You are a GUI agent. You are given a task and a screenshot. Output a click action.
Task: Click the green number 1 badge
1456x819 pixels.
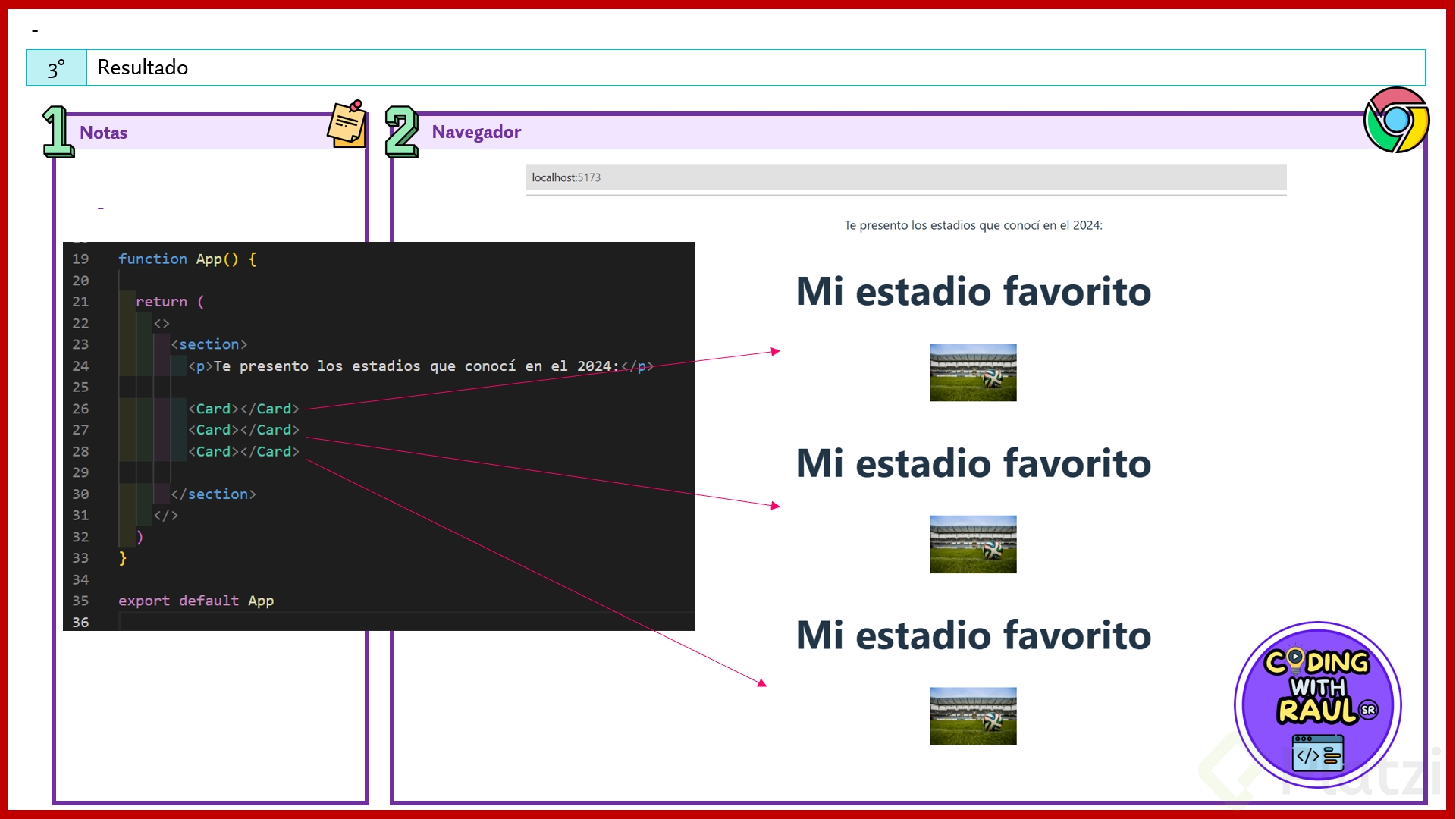click(x=58, y=132)
